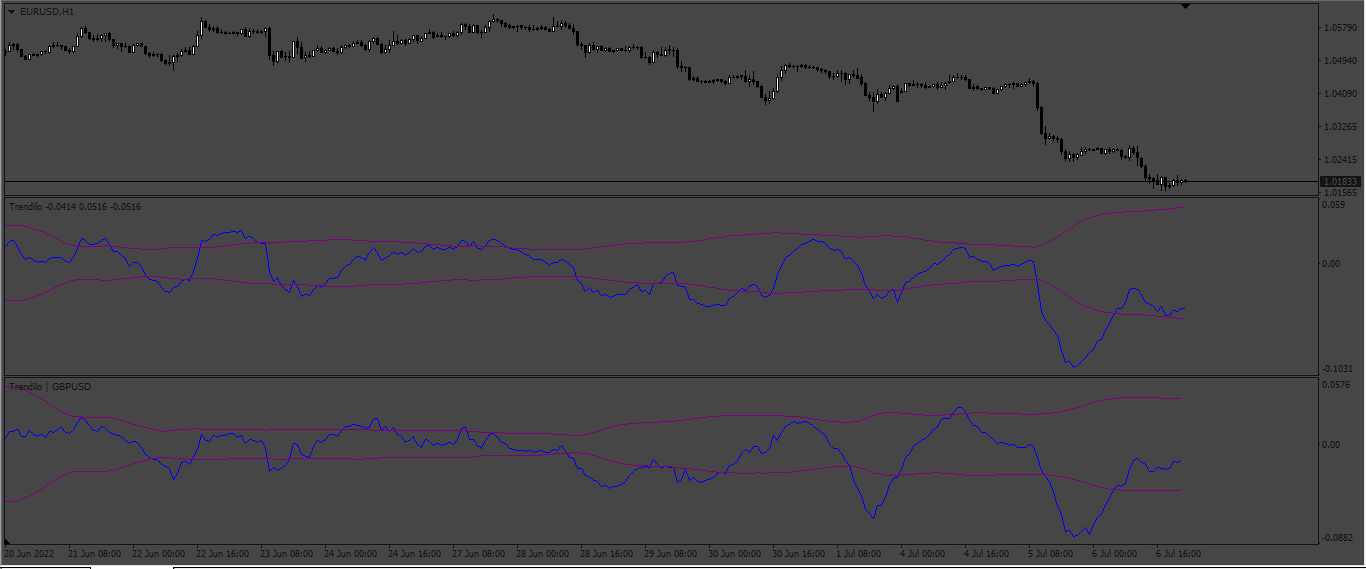The height and width of the screenshot is (569, 1366).
Task: Click the 30 Jun 16:00 time marker
Action: (x=800, y=553)
